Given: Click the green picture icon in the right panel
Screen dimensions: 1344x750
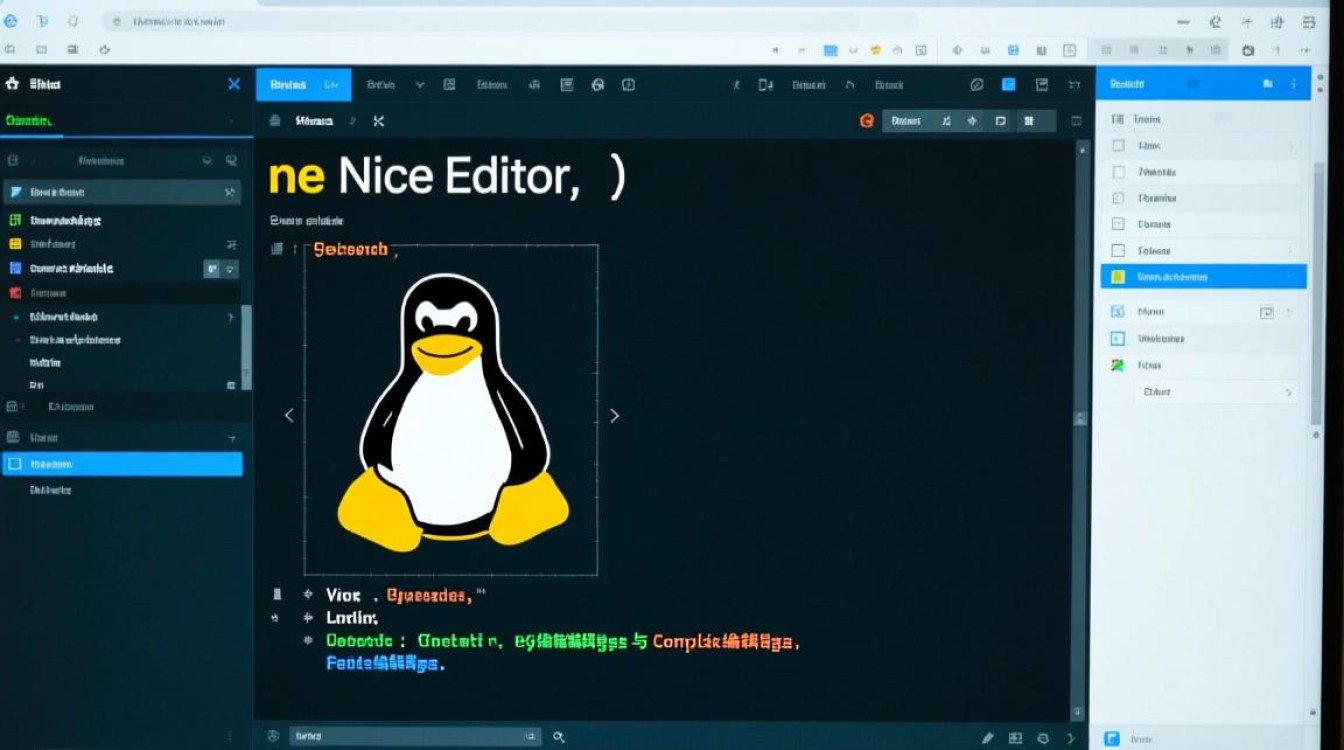Looking at the screenshot, I should point(1117,365).
